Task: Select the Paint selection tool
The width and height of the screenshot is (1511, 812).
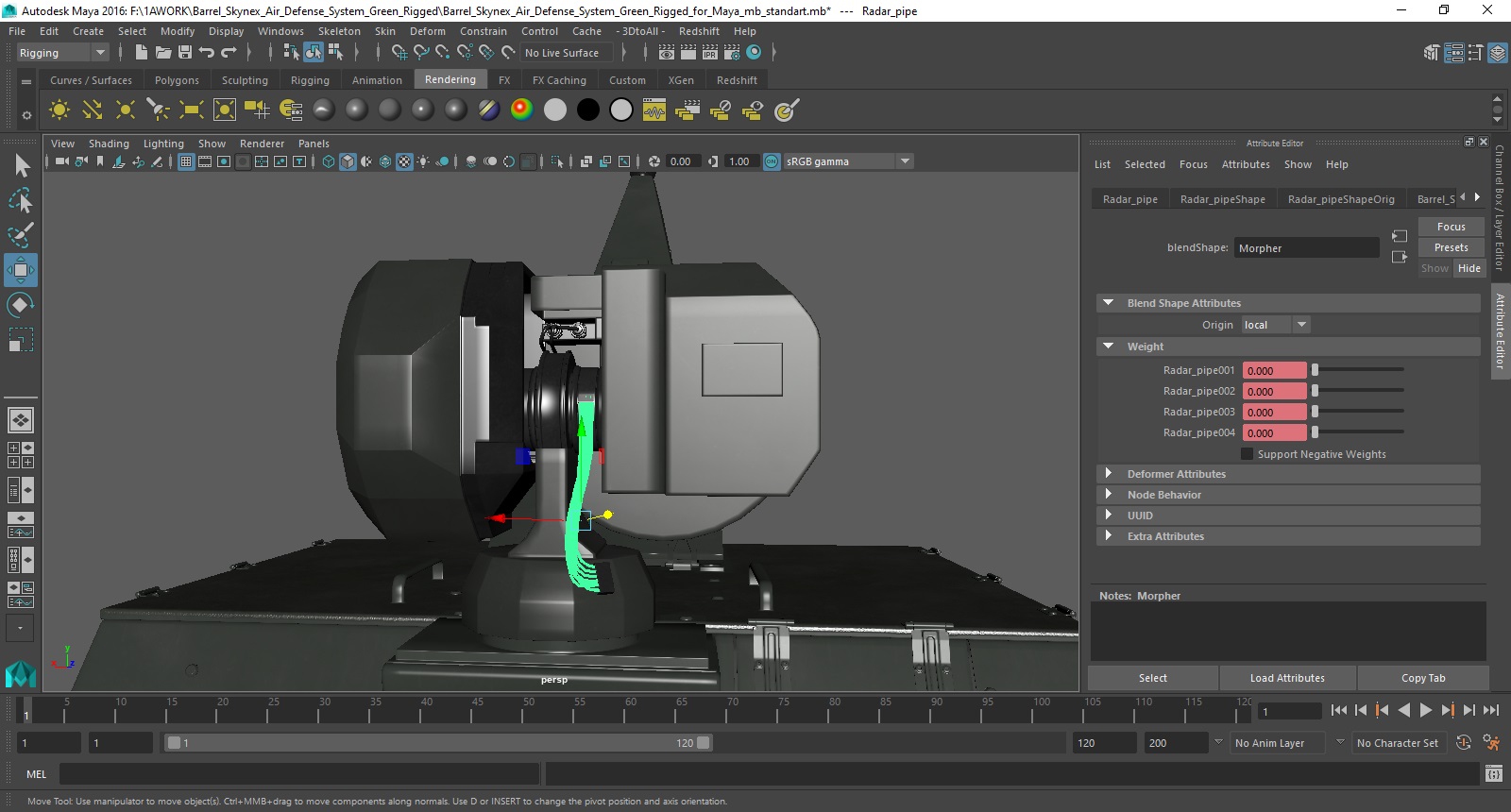Action: pos(21,235)
